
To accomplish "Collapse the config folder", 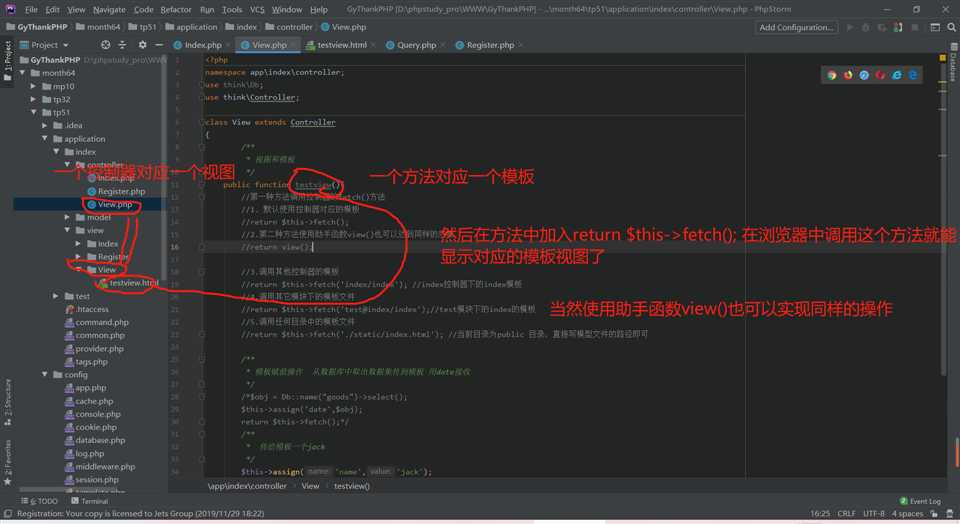I will click(45, 375).
